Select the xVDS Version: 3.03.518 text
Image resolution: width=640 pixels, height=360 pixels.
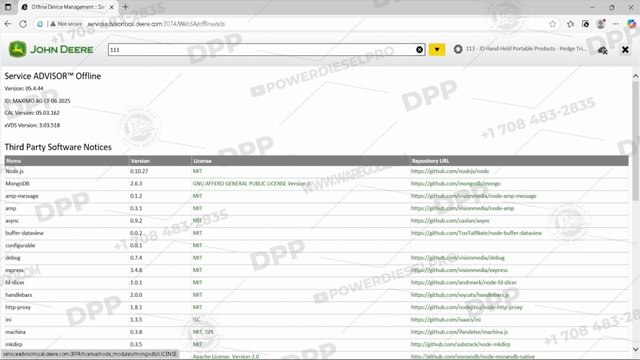[x=32, y=125]
